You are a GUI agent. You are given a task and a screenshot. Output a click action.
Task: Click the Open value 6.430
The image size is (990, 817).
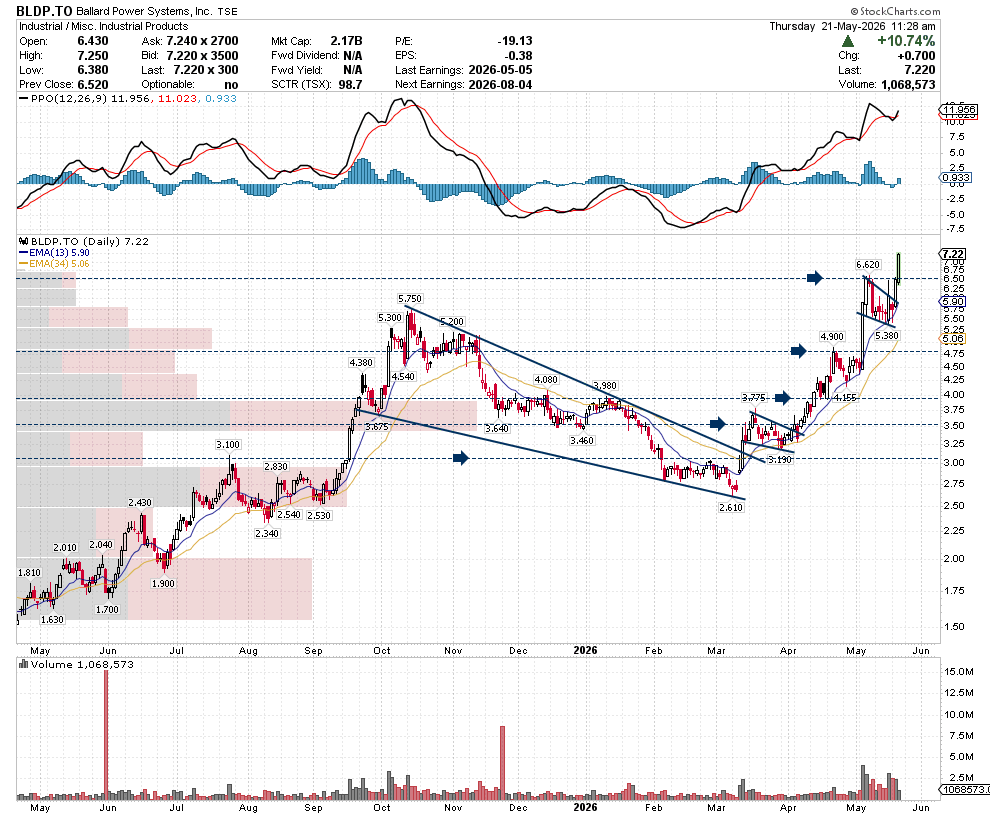(x=93, y=41)
